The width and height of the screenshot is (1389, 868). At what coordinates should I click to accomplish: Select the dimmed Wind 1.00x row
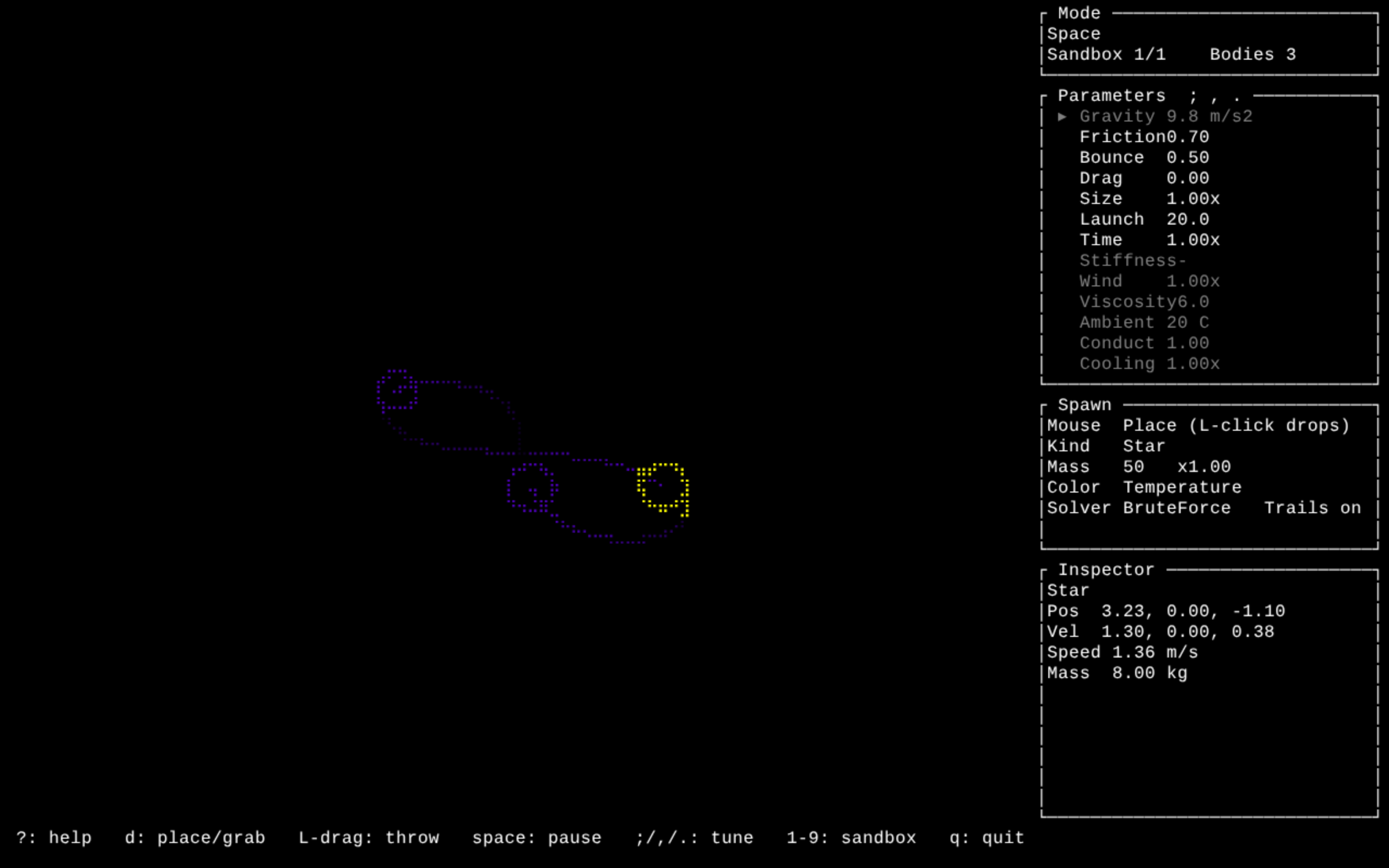[1149, 282]
